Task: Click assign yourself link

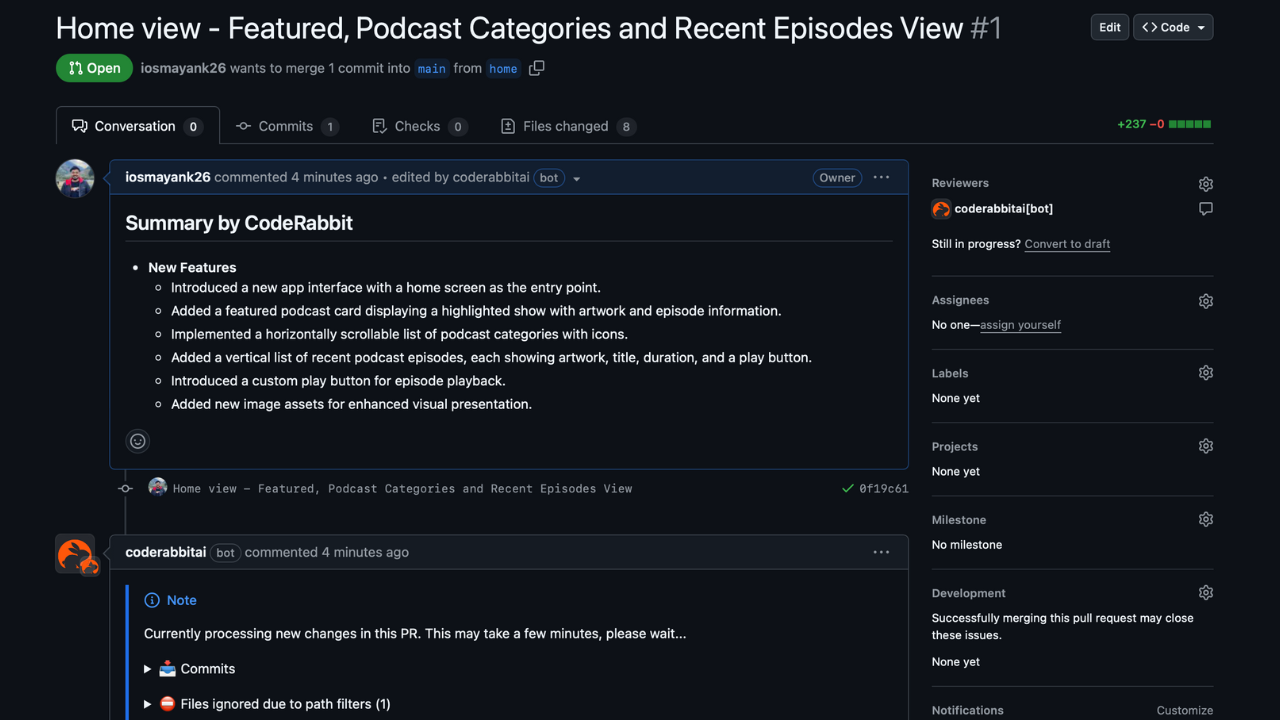Action: click(1020, 325)
